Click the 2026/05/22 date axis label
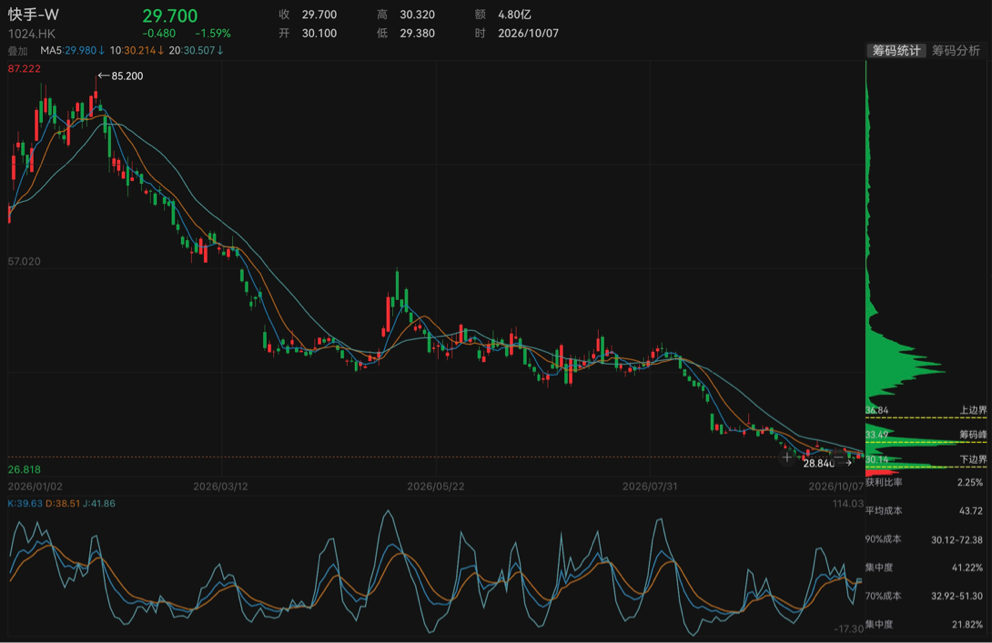This screenshot has height=643, width=992. (435, 486)
